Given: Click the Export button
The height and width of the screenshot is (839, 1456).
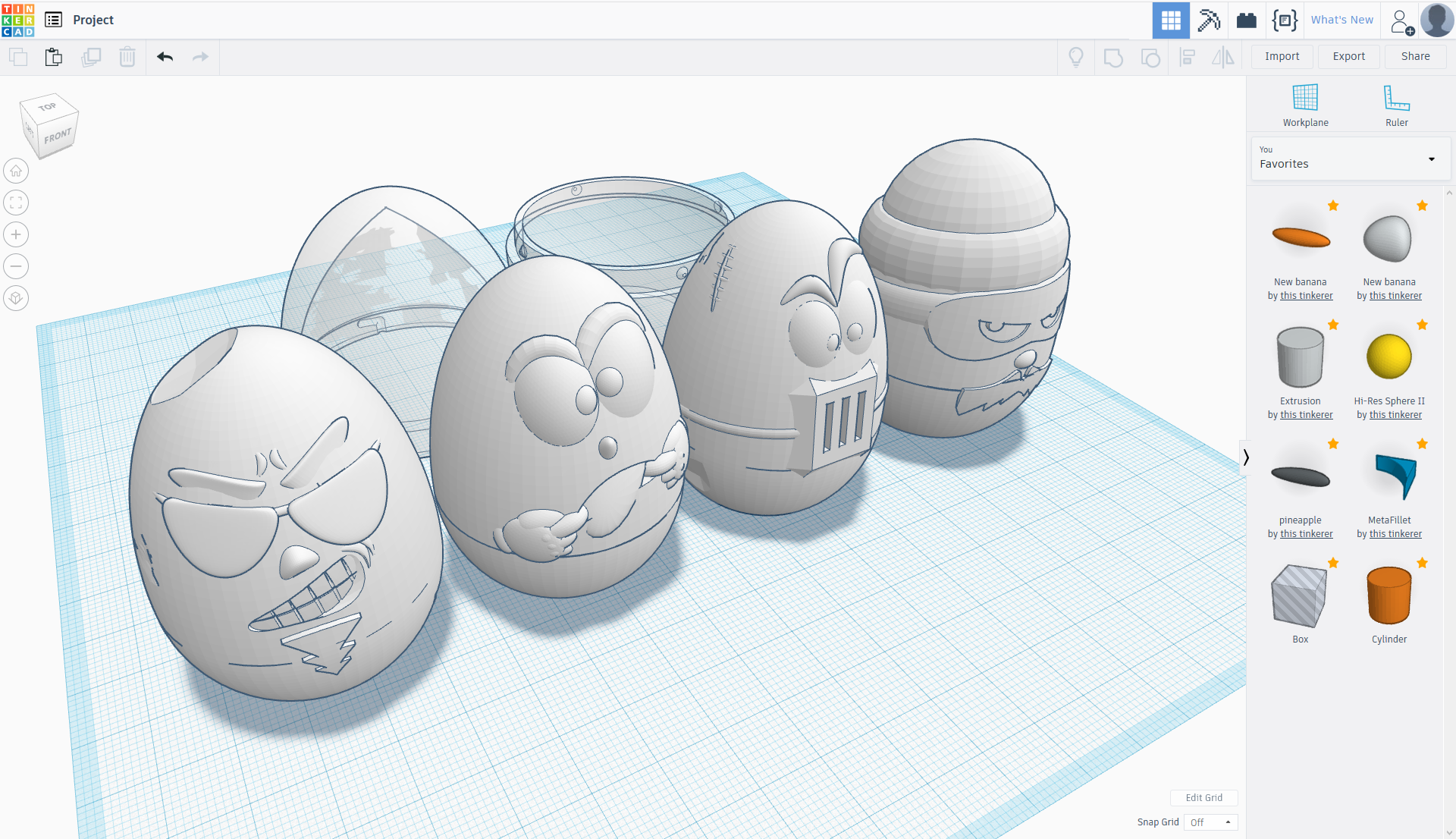Looking at the screenshot, I should [x=1348, y=57].
